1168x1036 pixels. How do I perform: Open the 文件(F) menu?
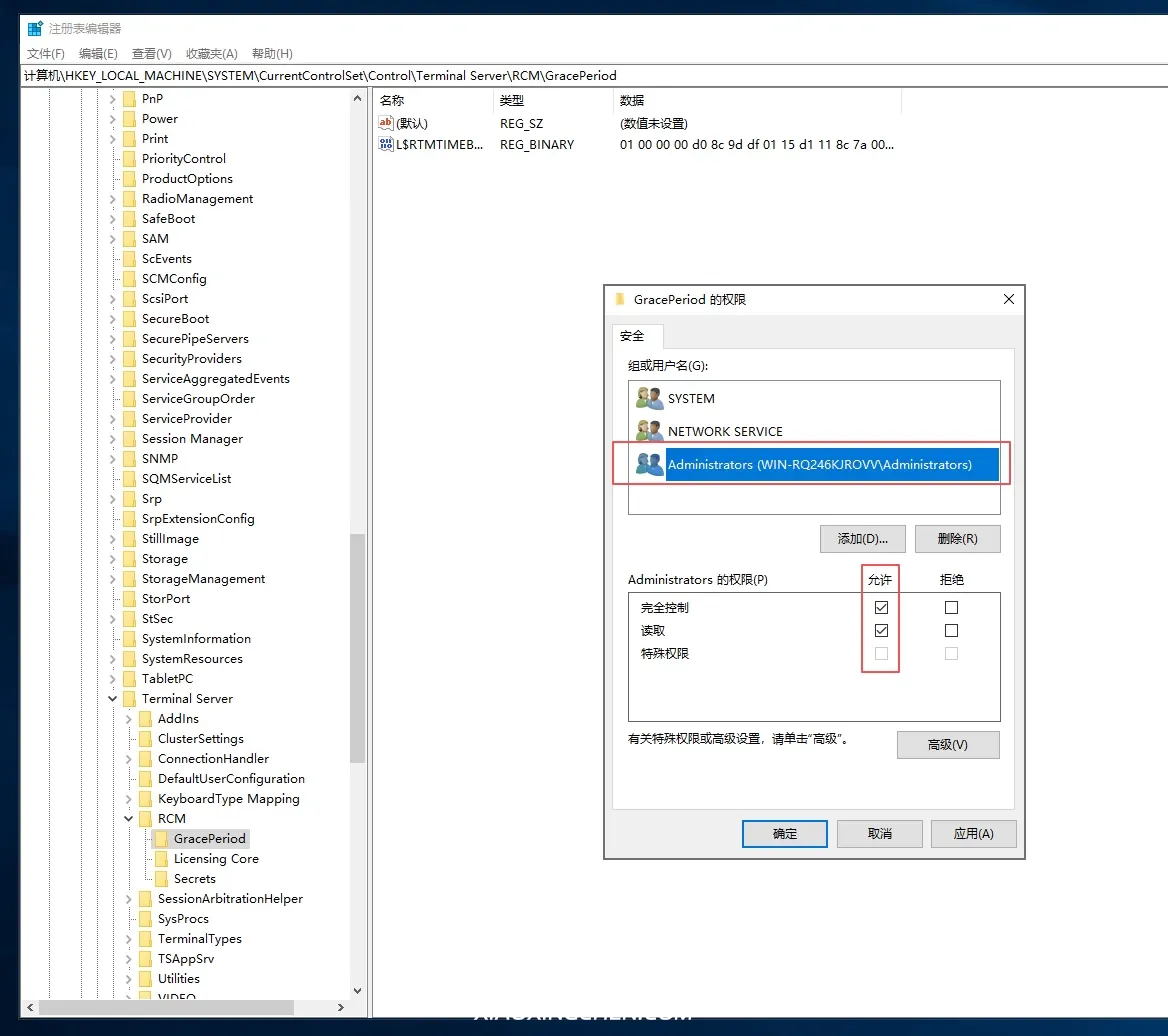[46, 53]
